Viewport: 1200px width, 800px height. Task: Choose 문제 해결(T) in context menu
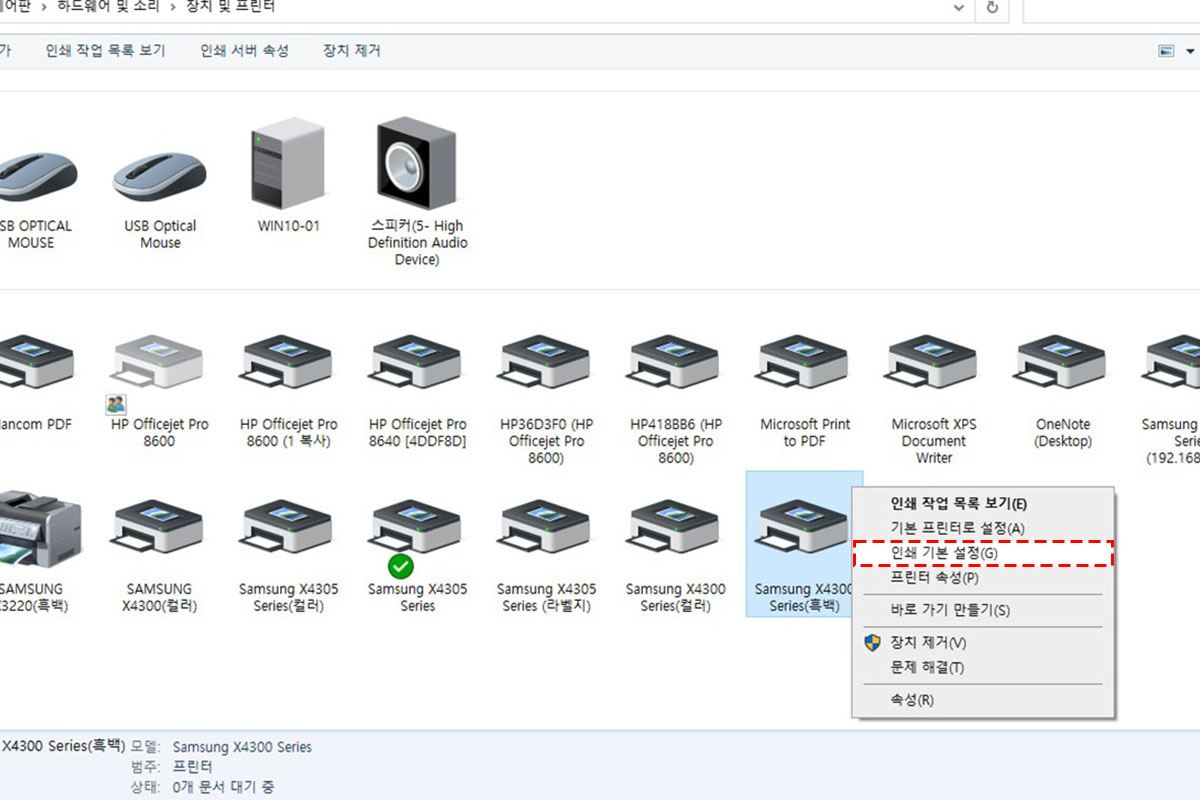click(982, 668)
